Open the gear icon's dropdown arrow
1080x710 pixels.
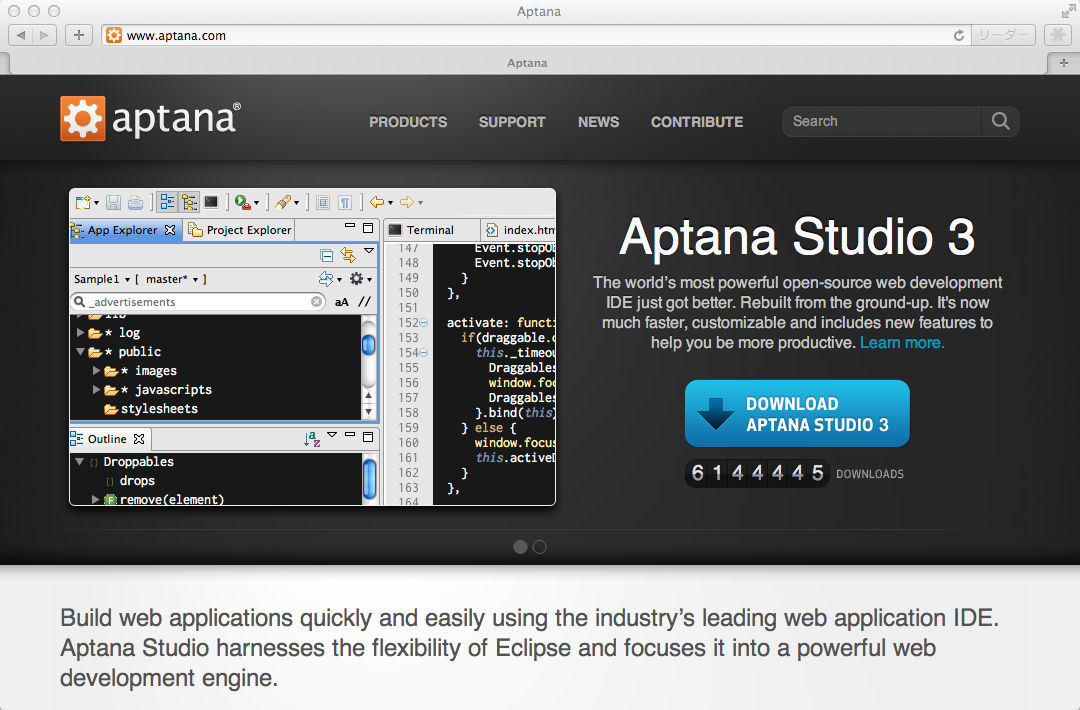pos(370,280)
